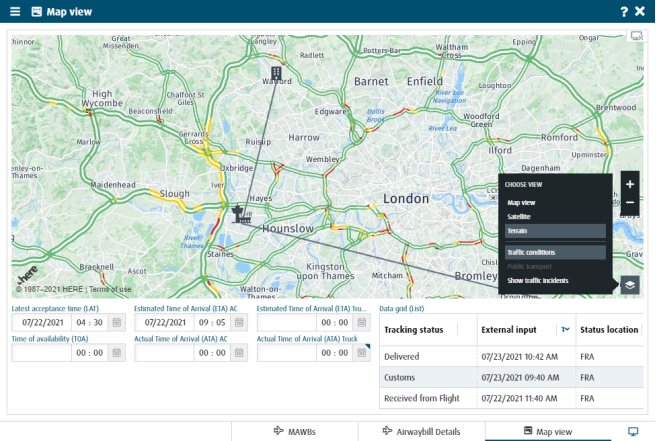656x441 pixels.
Task: Click the Time of availability date field
Action: (x=42, y=353)
